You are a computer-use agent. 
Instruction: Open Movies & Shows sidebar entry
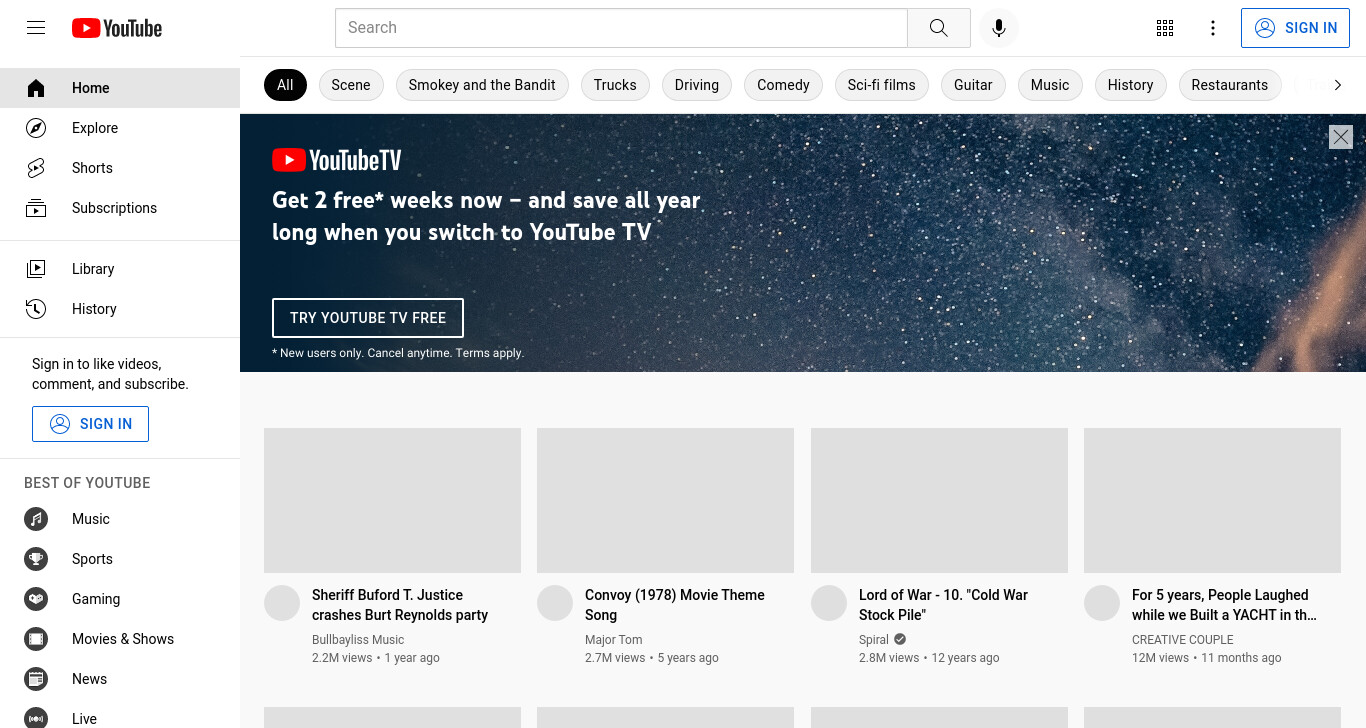[120, 639]
